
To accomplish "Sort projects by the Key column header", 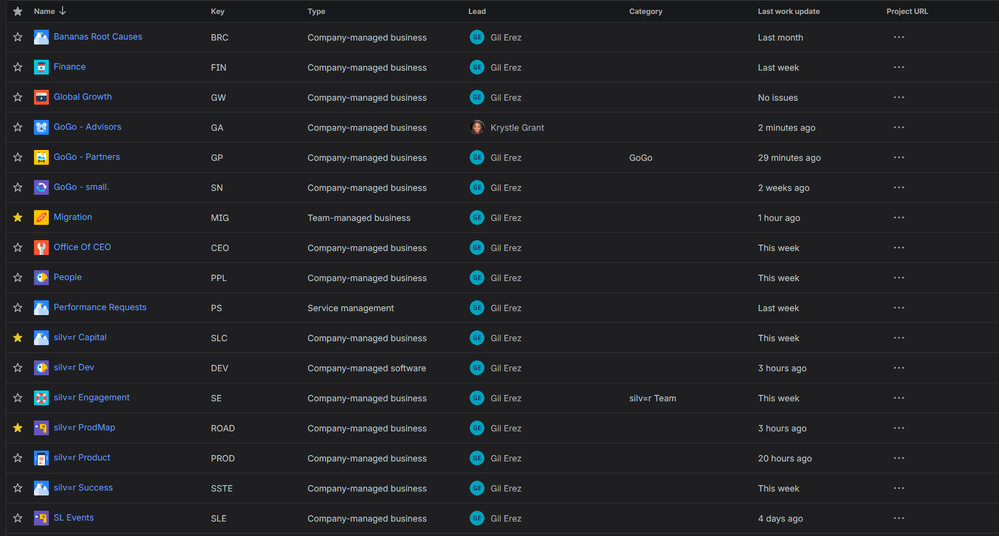I will [x=217, y=11].
